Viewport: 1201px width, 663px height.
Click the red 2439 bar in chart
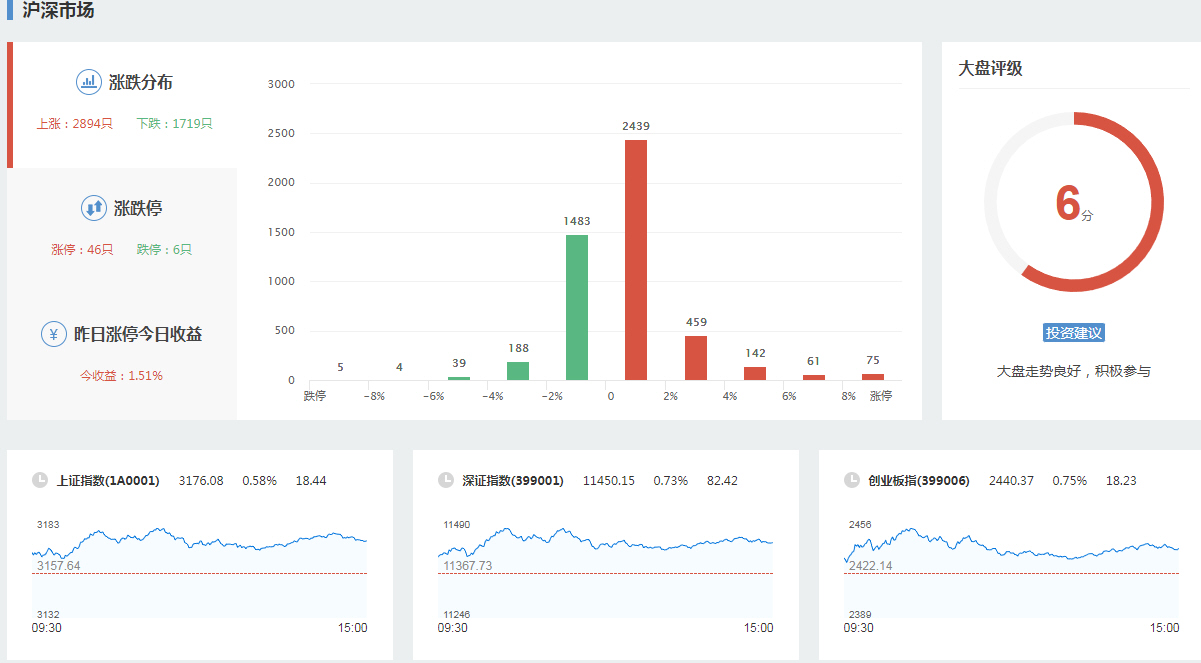click(x=636, y=260)
